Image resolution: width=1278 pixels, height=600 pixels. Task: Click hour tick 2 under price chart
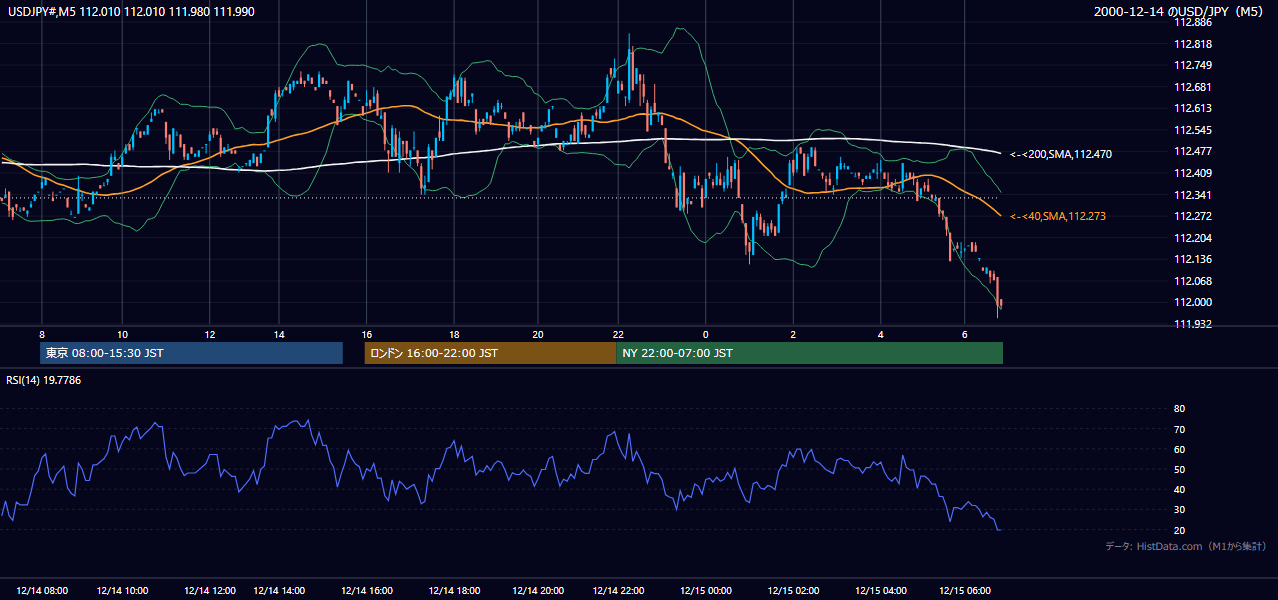[x=793, y=334]
